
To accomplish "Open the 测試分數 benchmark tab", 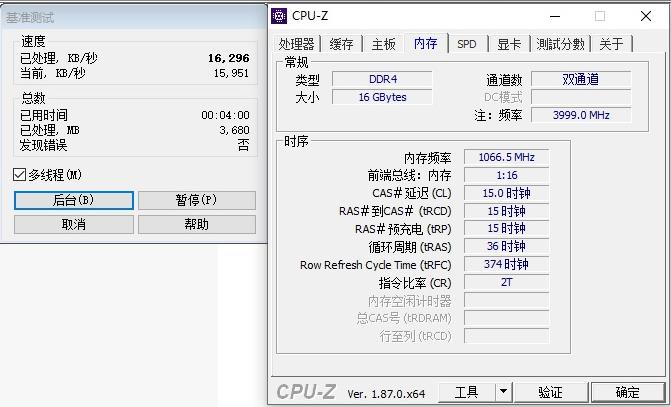I will pos(560,44).
